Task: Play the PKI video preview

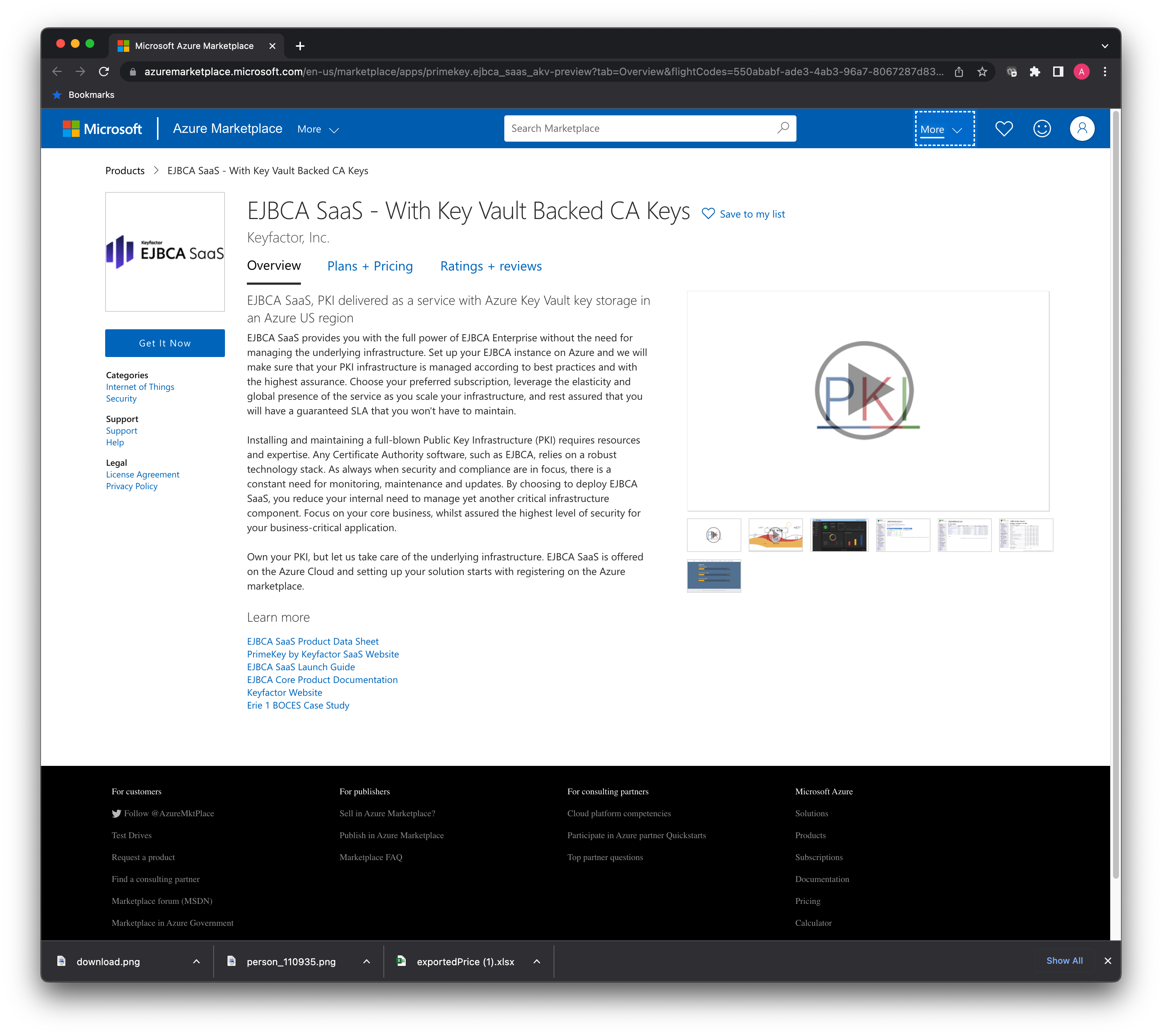Action: [x=864, y=391]
